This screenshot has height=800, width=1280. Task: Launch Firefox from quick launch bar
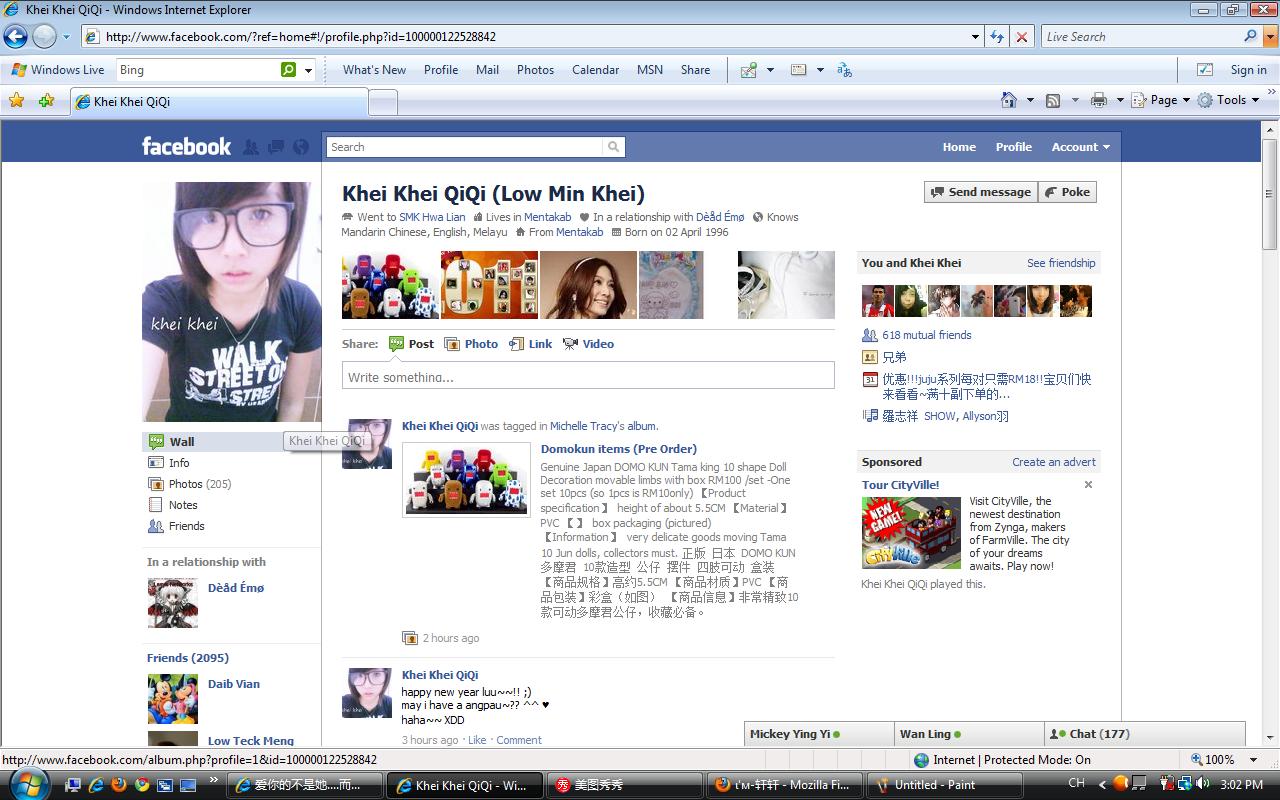118,785
